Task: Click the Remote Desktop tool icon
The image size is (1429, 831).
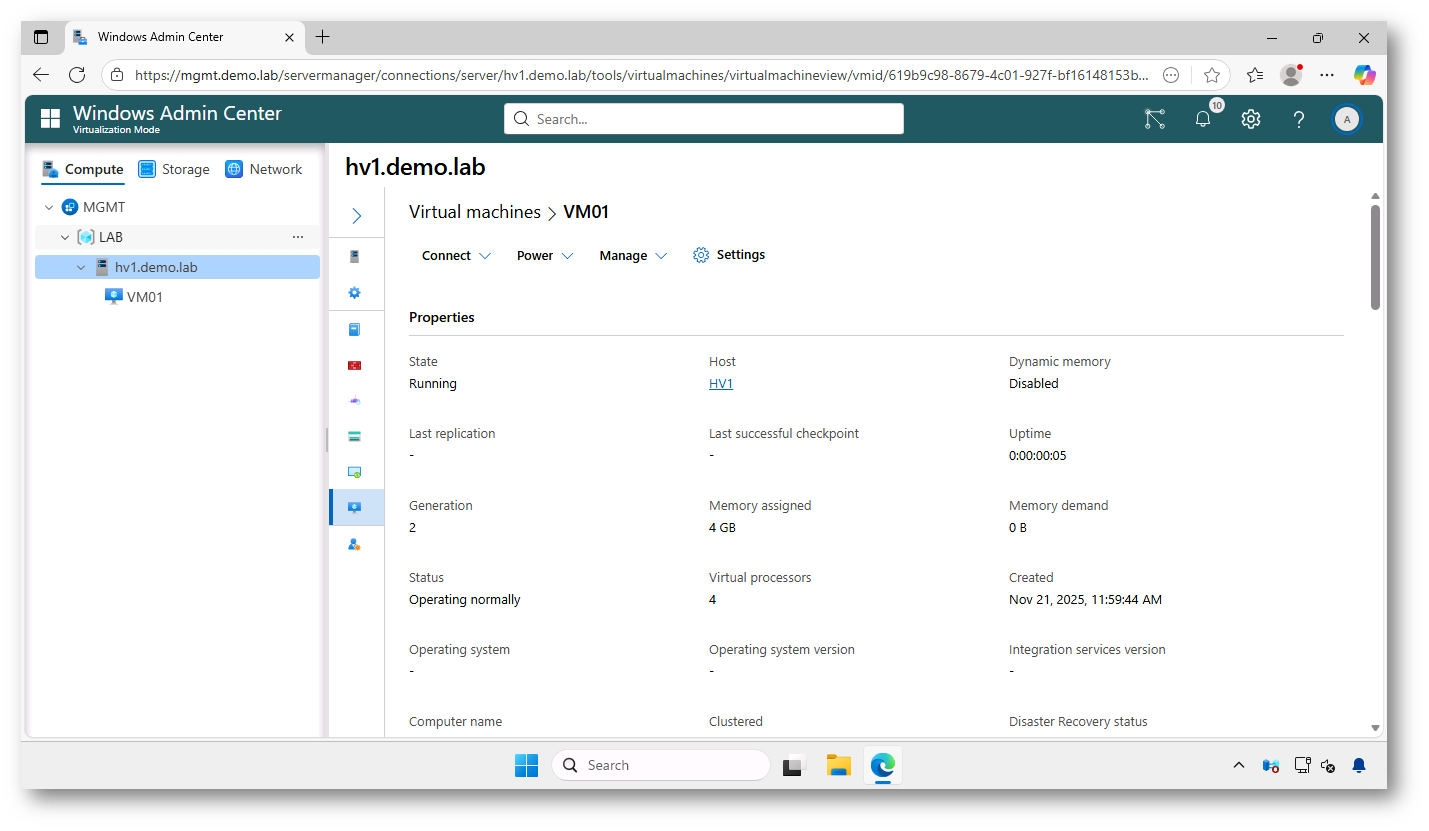Action: pos(355,471)
